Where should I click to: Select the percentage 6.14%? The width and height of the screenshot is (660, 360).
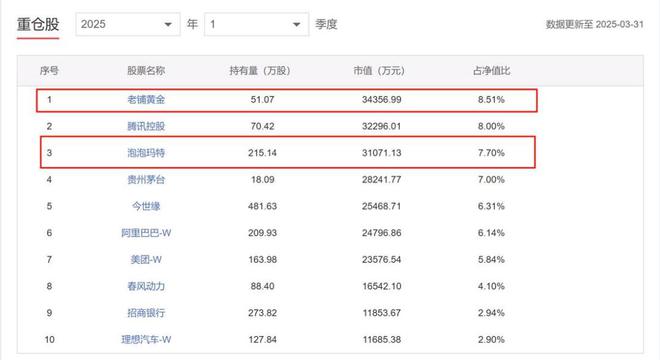tap(491, 233)
